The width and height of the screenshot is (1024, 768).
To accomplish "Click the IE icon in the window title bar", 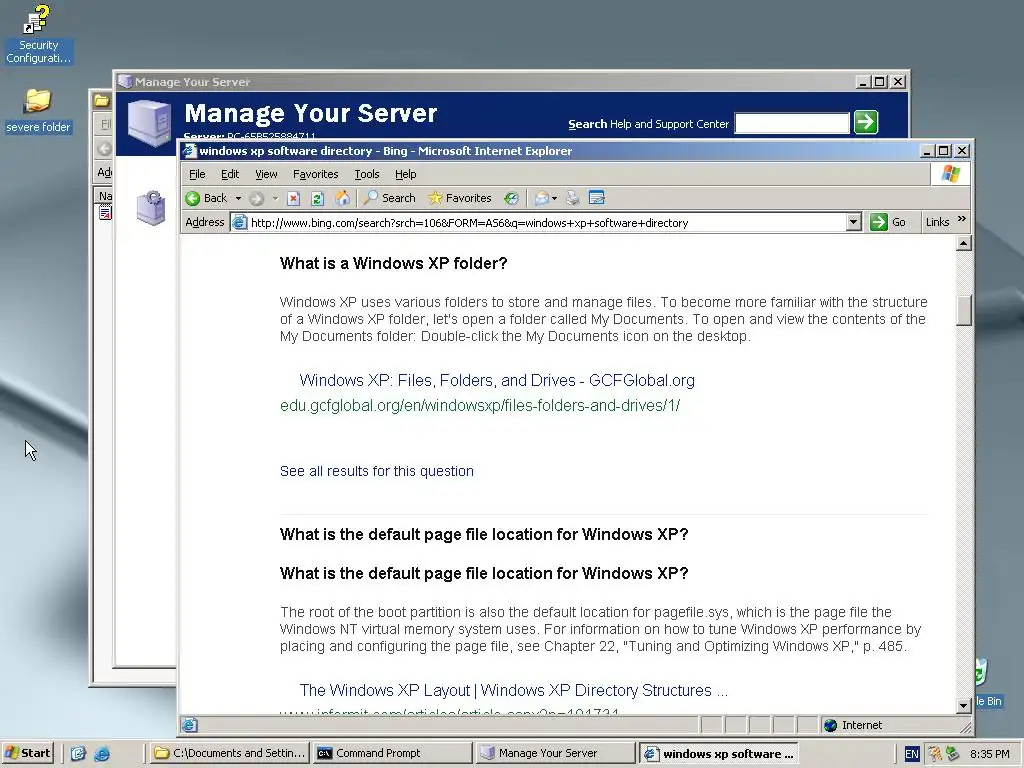I will [189, 151].
